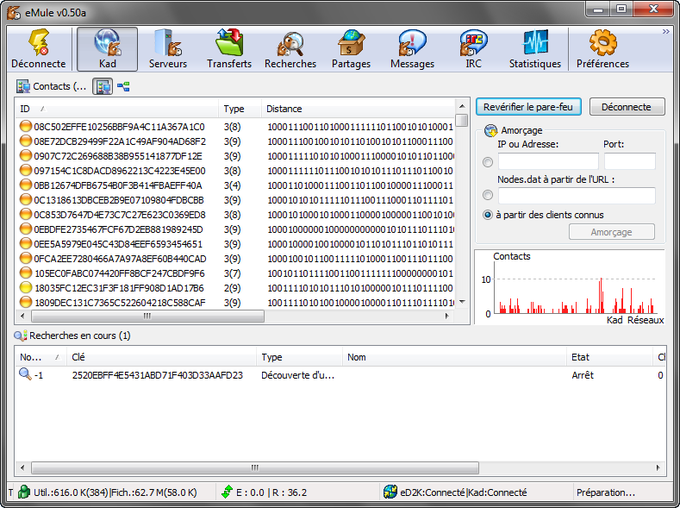
Task: Sort searches by the Type column
Action: click(x=299, y=357)
